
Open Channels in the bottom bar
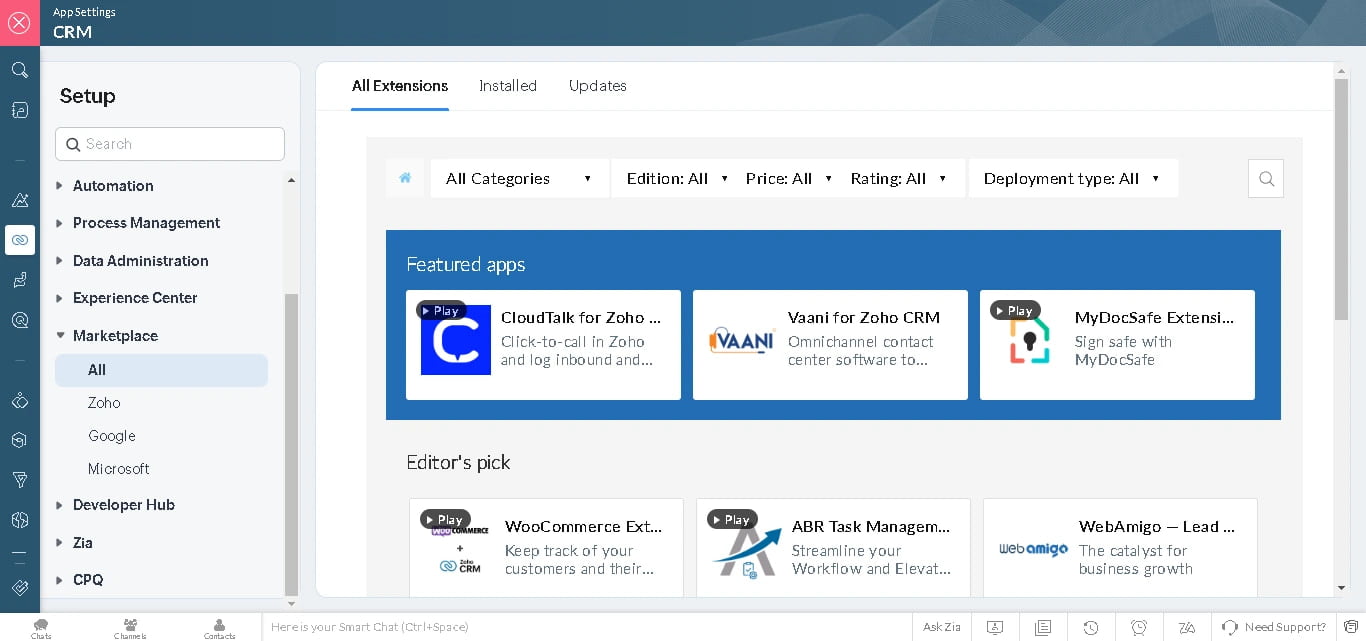130,627
